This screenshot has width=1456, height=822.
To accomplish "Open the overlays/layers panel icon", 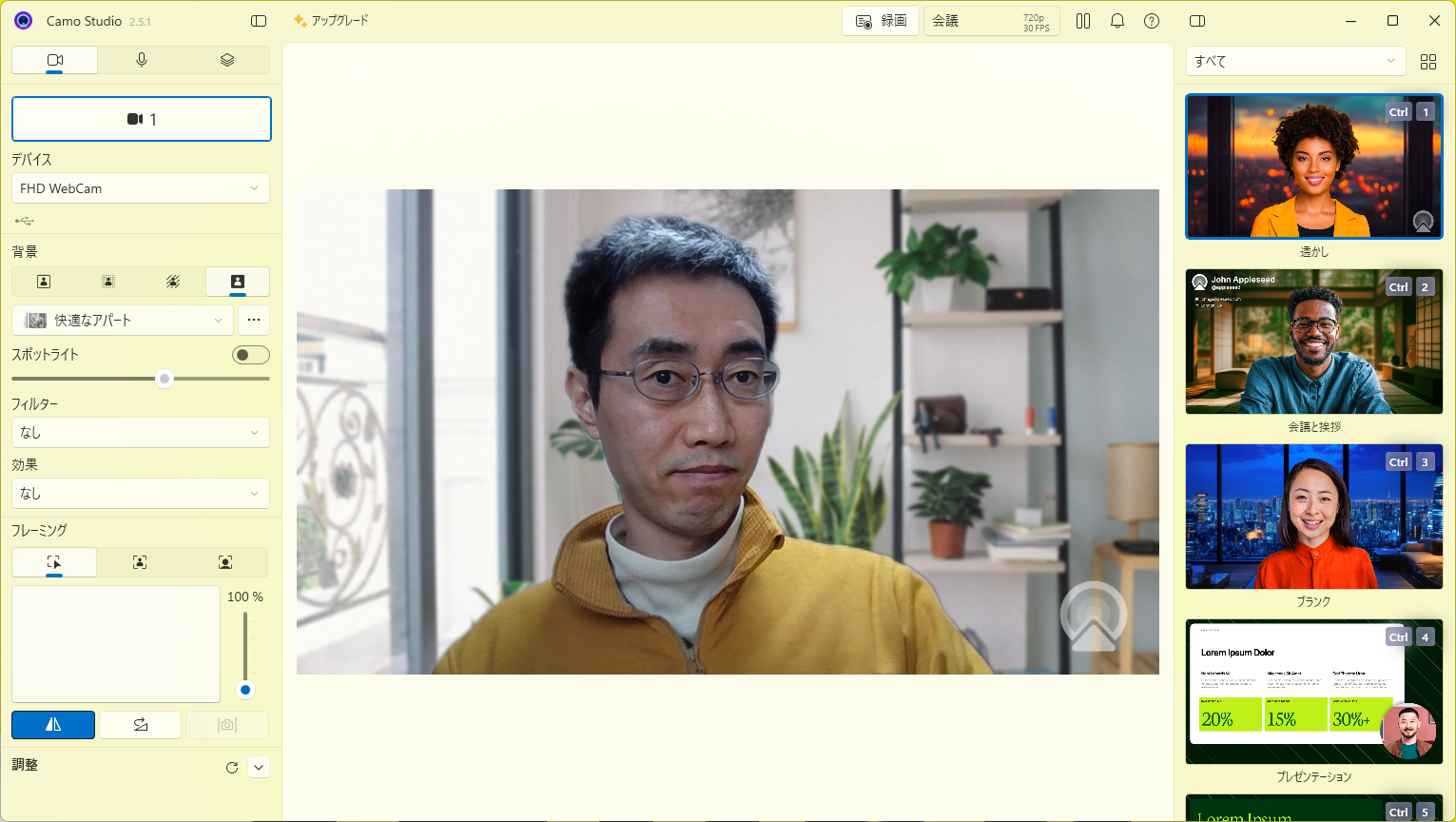I will coord(226,59).
